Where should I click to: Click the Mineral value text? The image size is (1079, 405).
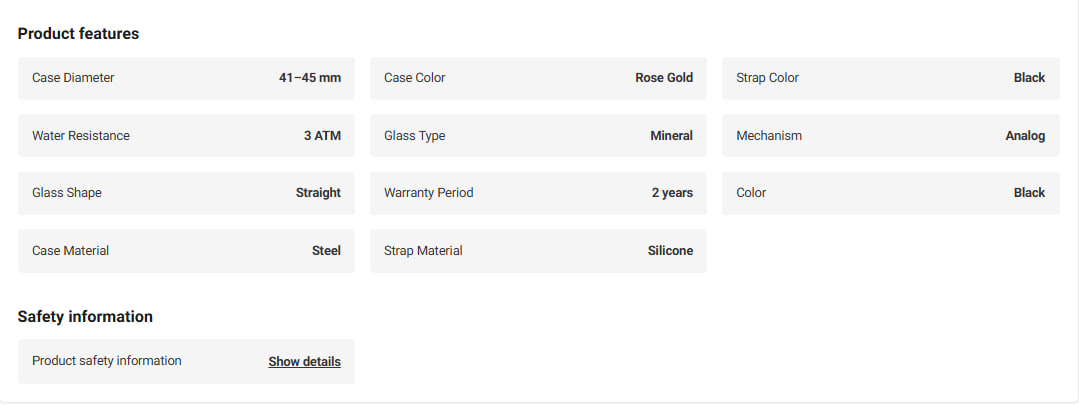(672, 135)
